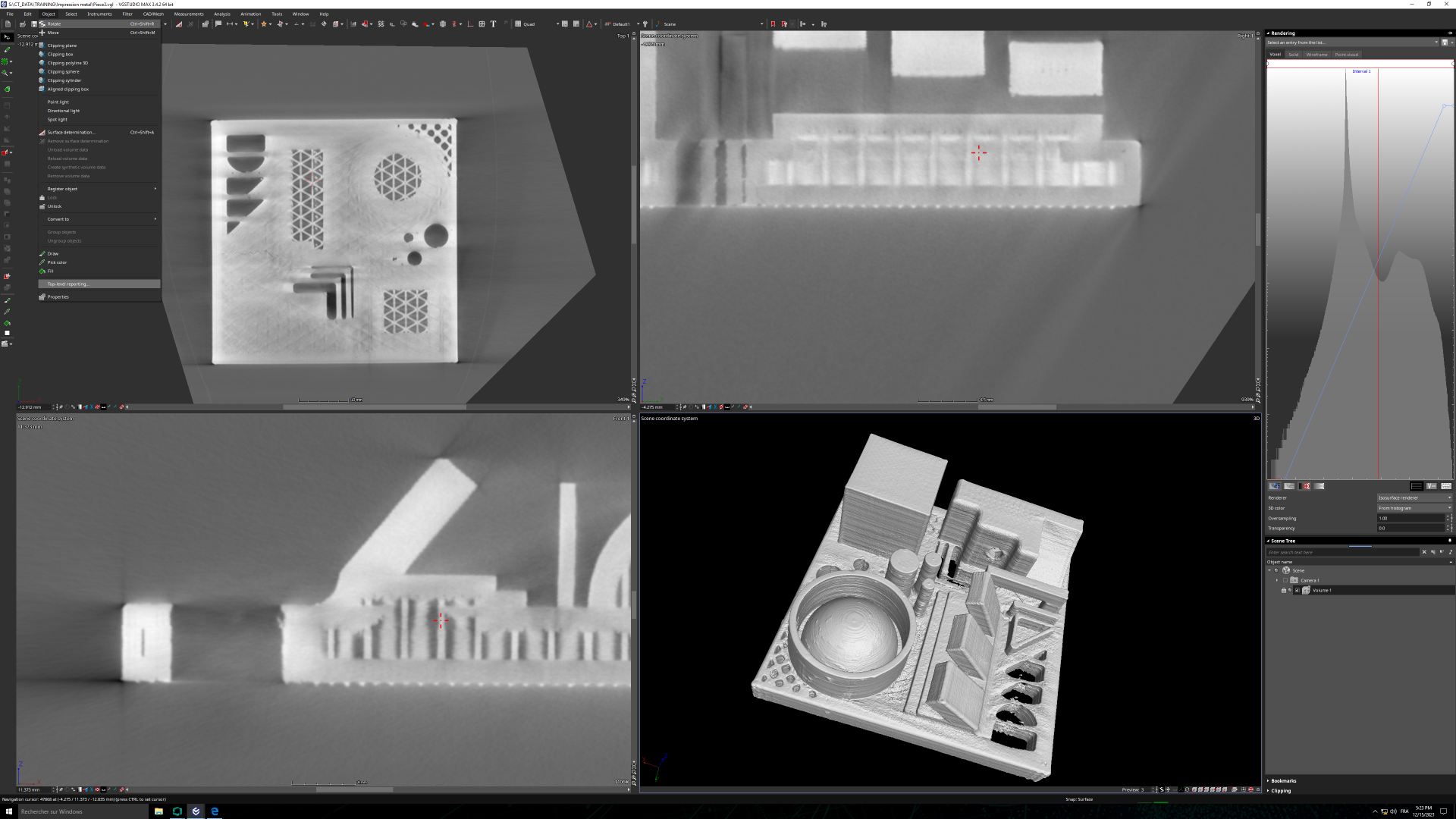This screenshot has height=819, width=1456.
Task: Click the new file icon in toolbar
Action: click(x=8, y=24)
